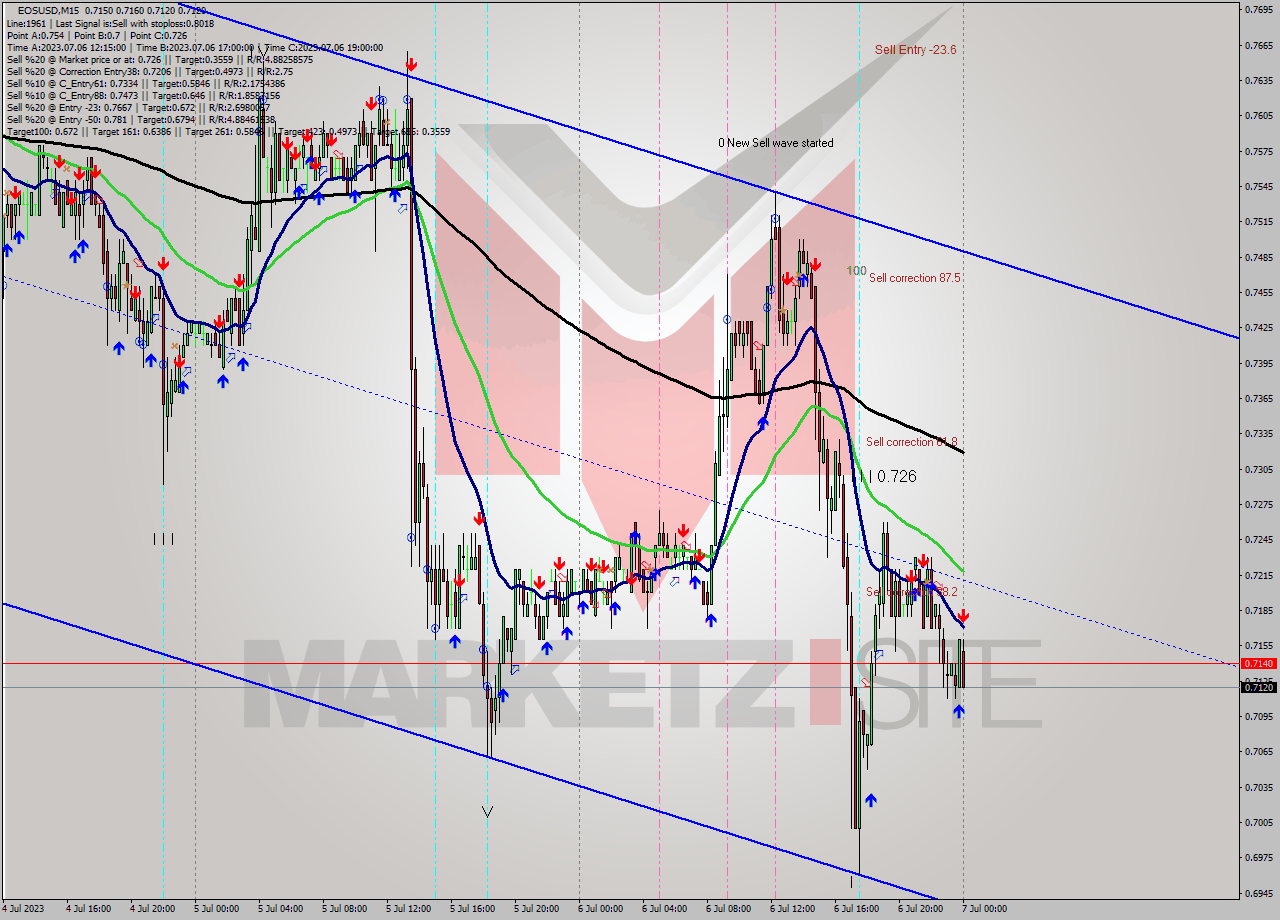Click the '| 0.726' price annotation
Viewport: 1280px width, 920px height.
[893, 477]
